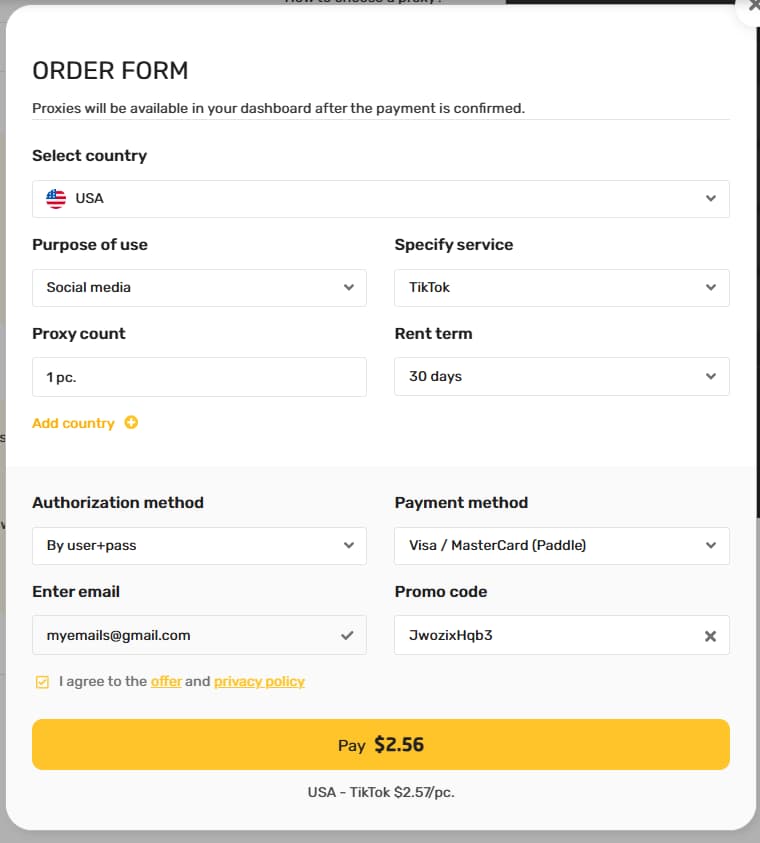Click the email validation checkmark icon
The width and height of the screenshot is (760, 843).
coord(347,635)
